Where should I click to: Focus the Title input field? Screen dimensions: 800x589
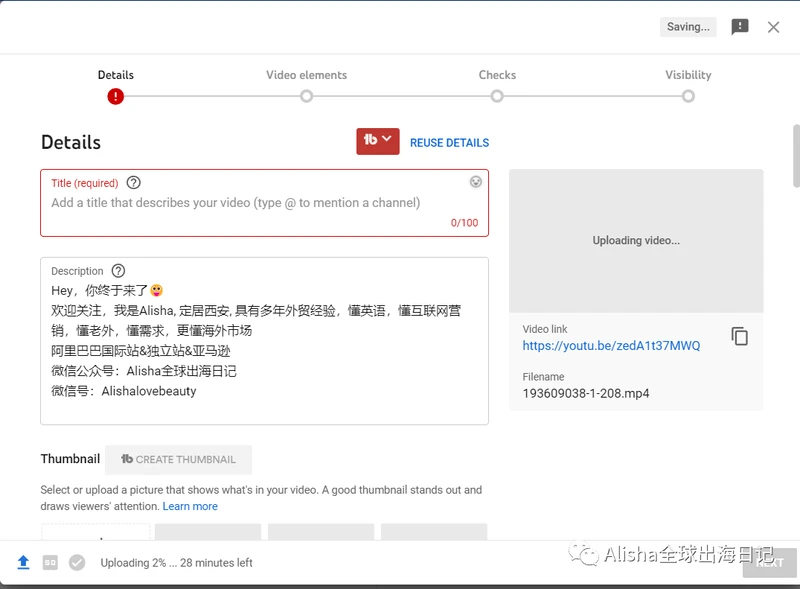click(264, 203)
